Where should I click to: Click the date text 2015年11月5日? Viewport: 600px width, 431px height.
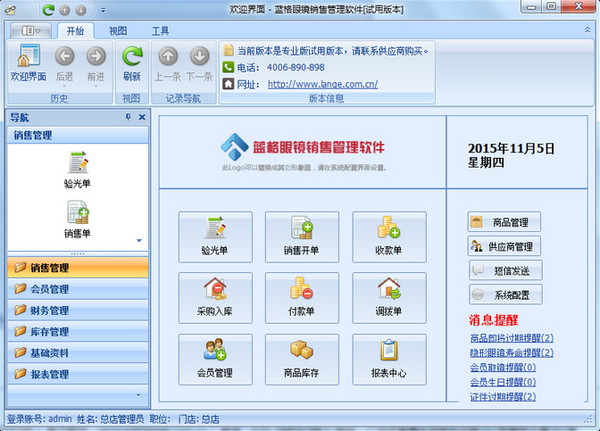(x=511, y=149)
